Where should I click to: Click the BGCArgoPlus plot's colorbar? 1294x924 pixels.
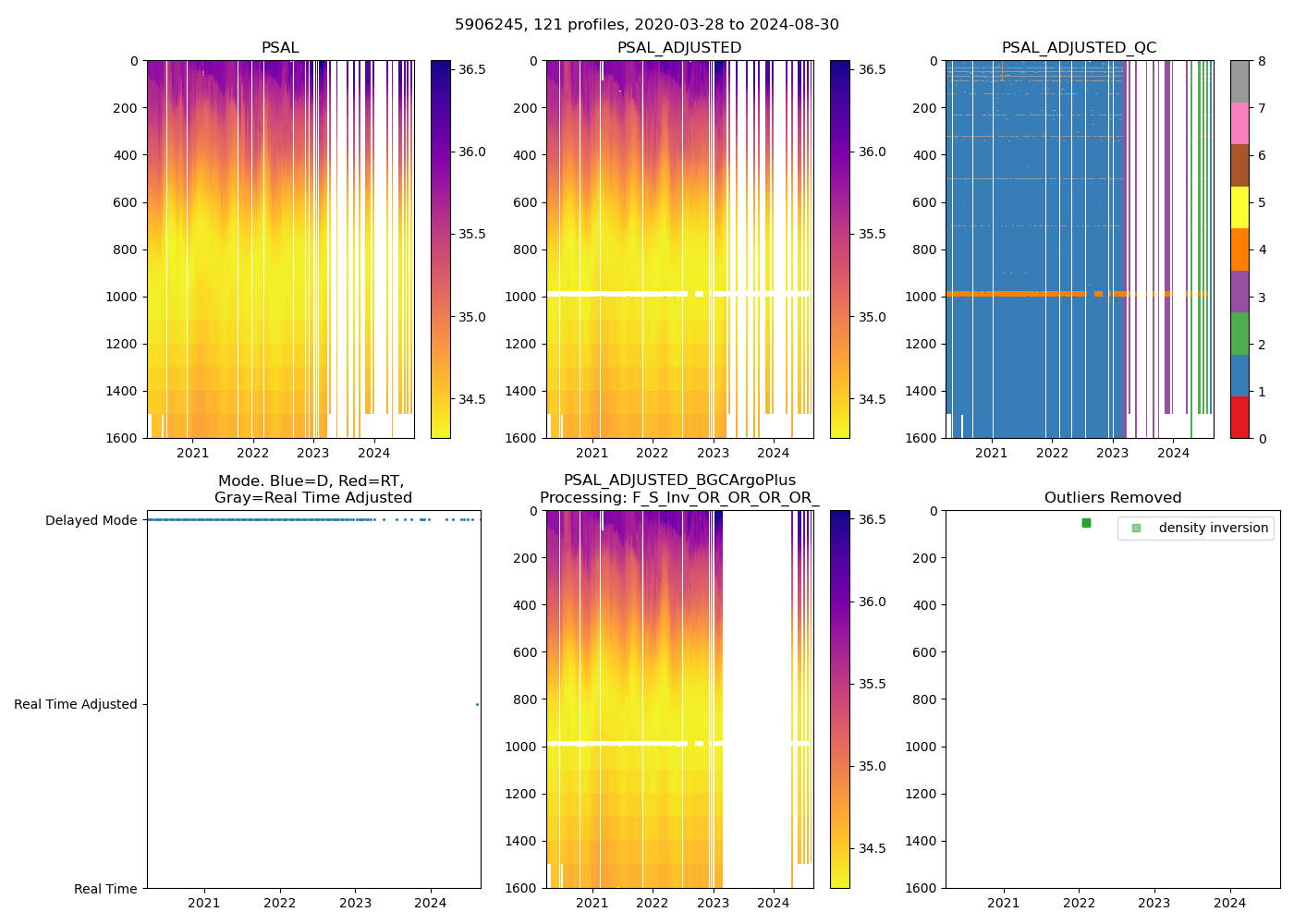840,699
